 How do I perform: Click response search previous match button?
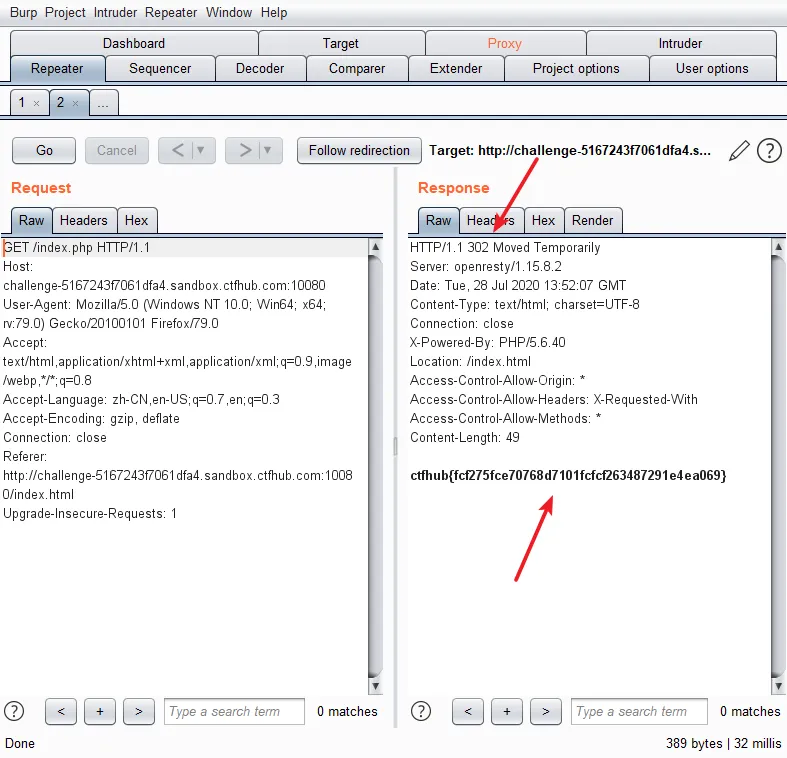pos(468,711)
